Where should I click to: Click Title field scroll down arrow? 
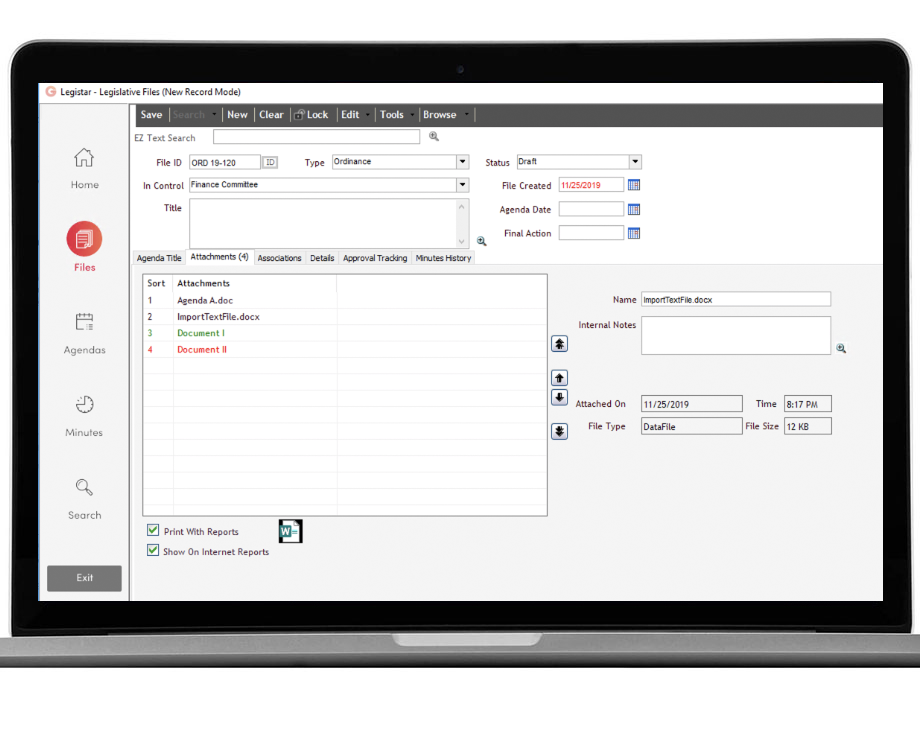(x=462, y=241)
